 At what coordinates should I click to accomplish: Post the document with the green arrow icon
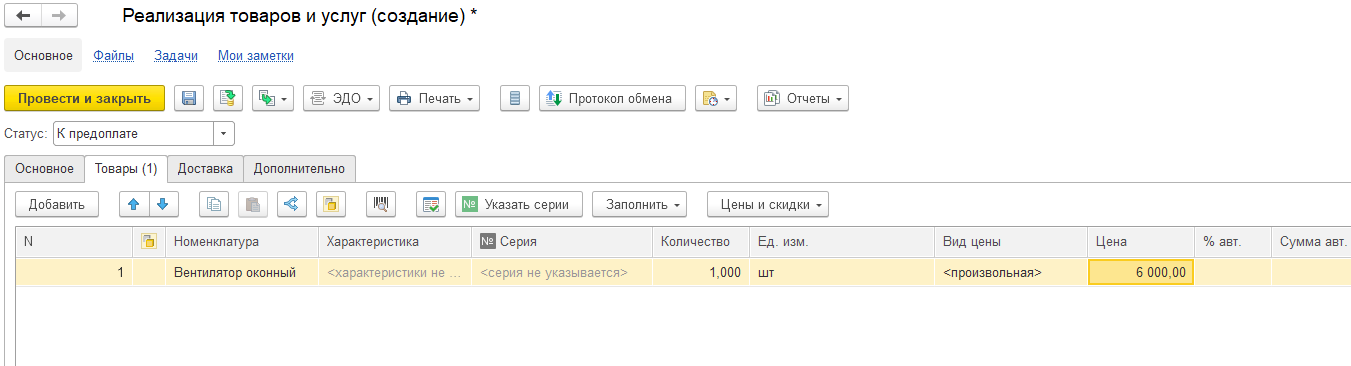click(x=228, y=98)
